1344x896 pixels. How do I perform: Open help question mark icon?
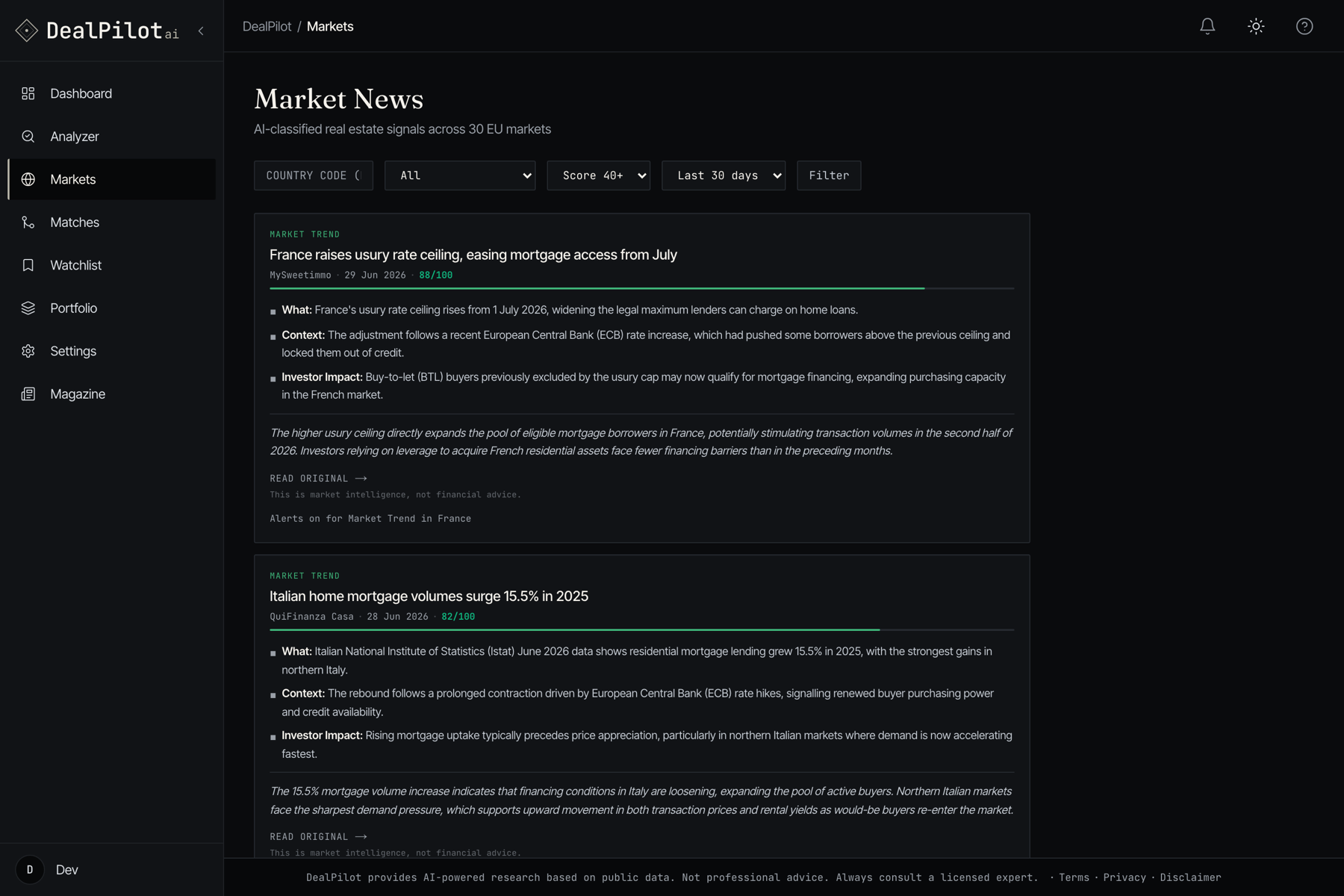[1304, 26]
